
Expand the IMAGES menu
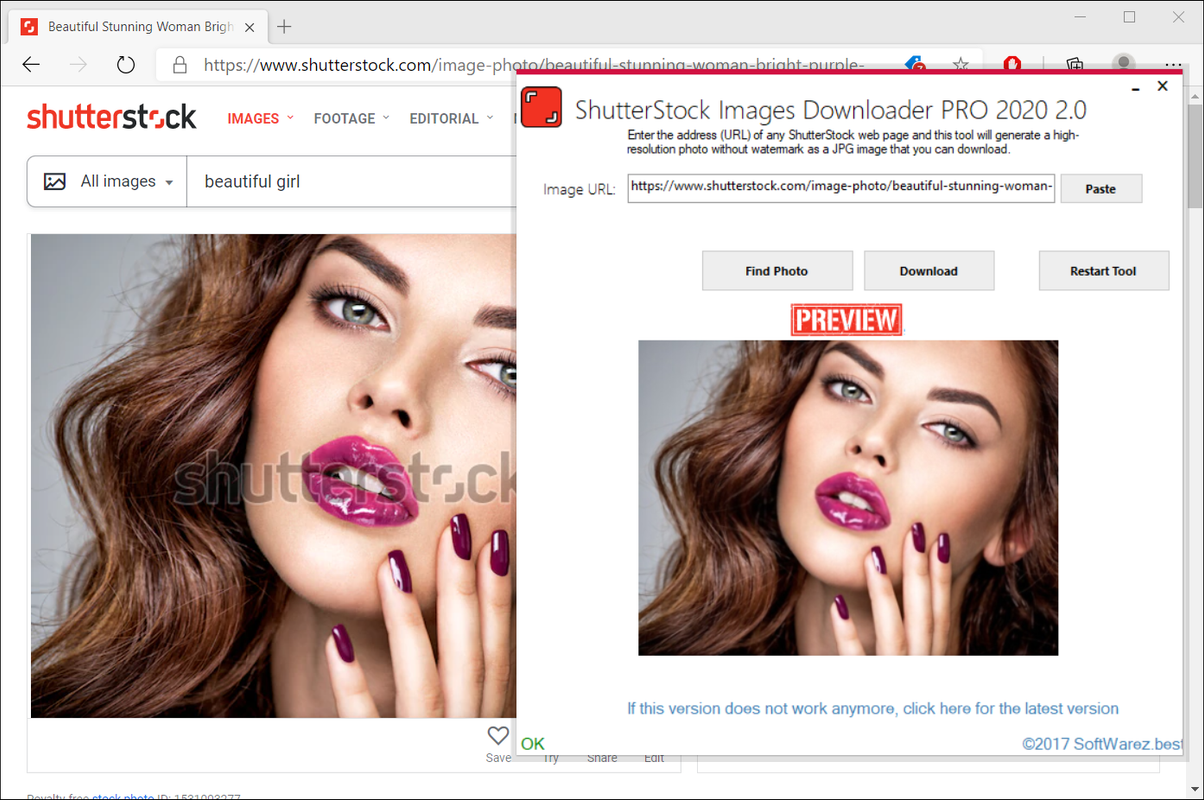coord(260,118)
